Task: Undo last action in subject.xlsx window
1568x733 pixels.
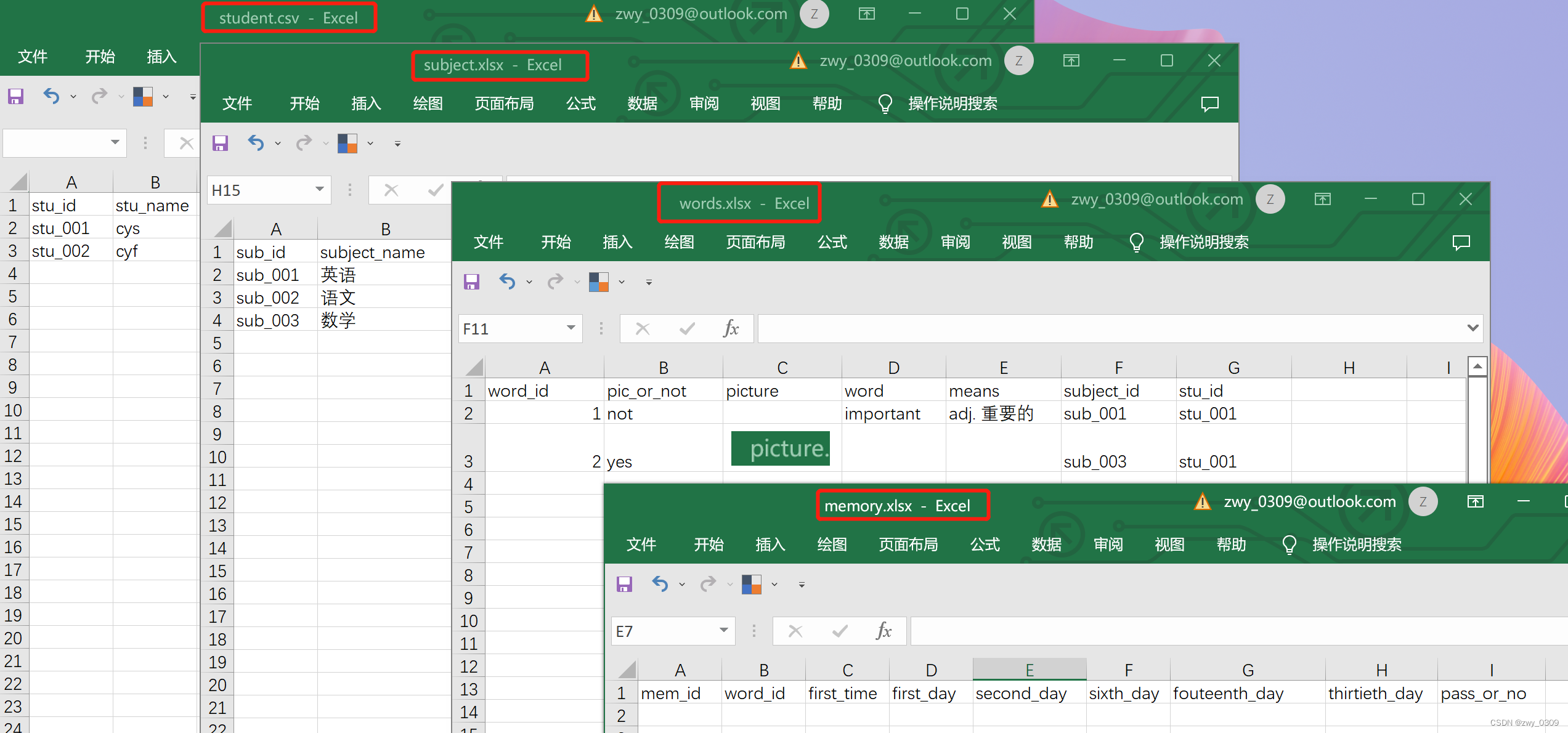Action: [256, 143]
